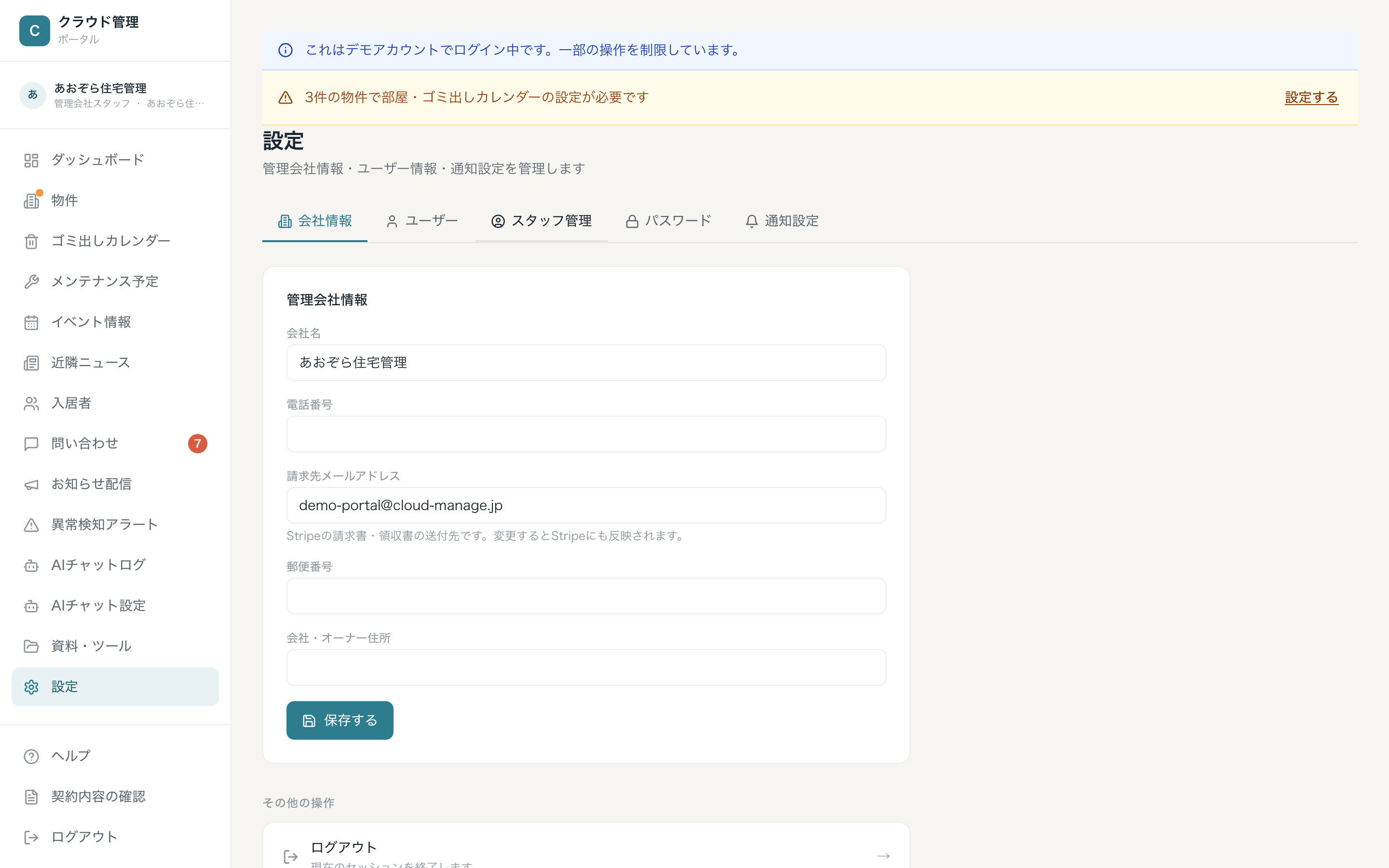Click the info icon in demo banner
The height and width of the screenshot is (868, 1389).
pyautogui.click(x=285, y=50)
